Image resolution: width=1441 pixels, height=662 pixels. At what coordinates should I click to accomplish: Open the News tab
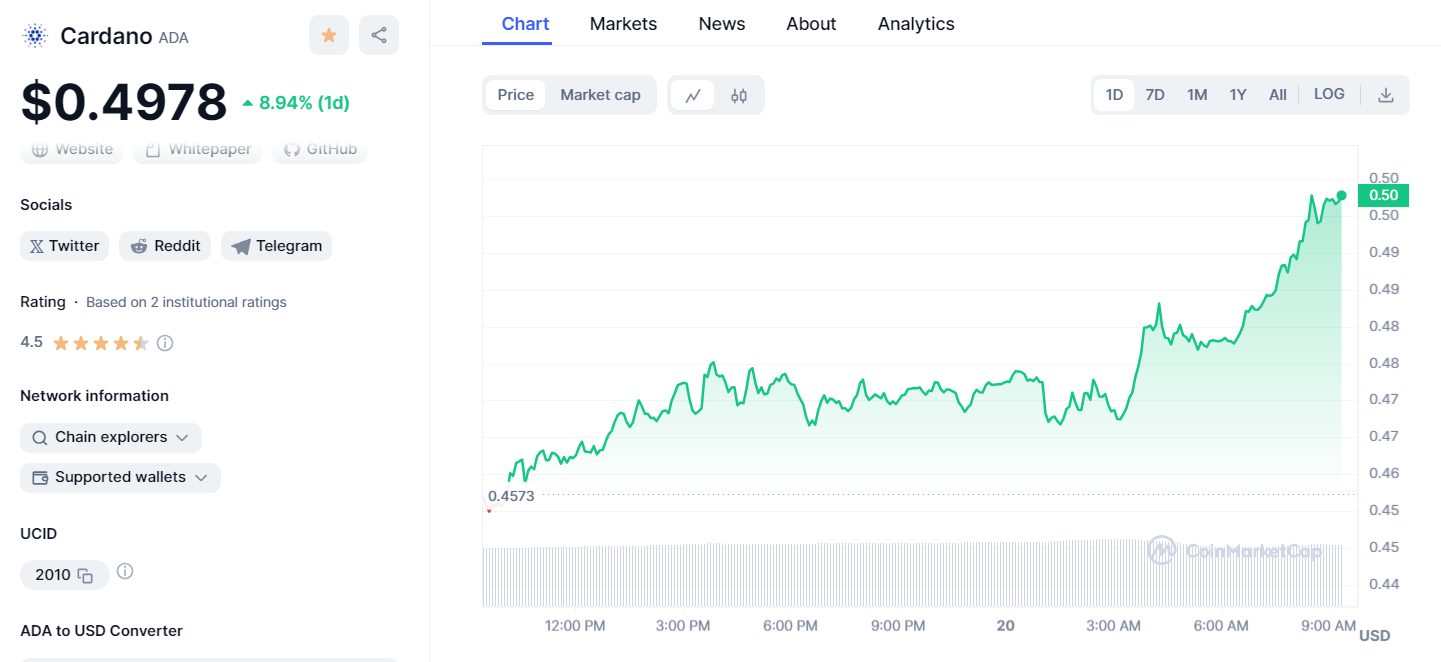coord(722,24)
